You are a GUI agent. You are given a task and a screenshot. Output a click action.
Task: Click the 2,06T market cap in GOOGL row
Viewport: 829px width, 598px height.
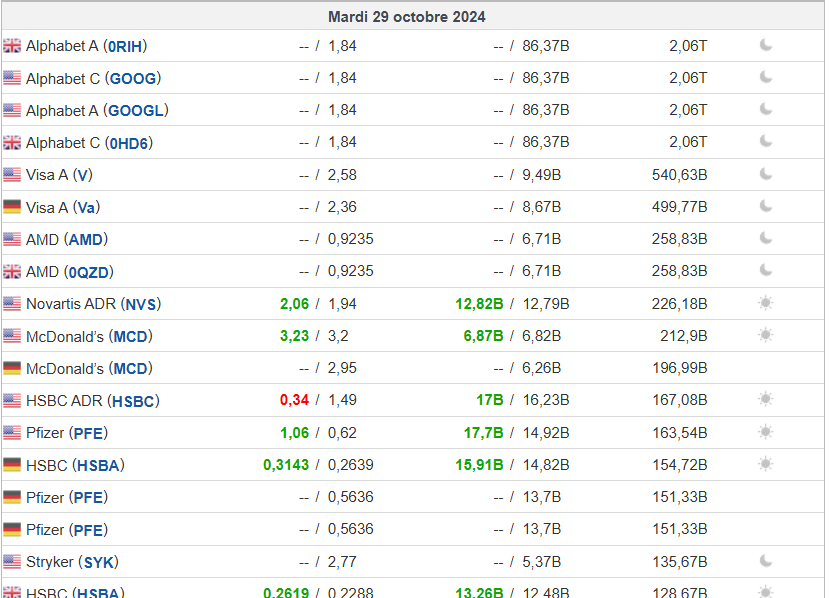(688, 111)
